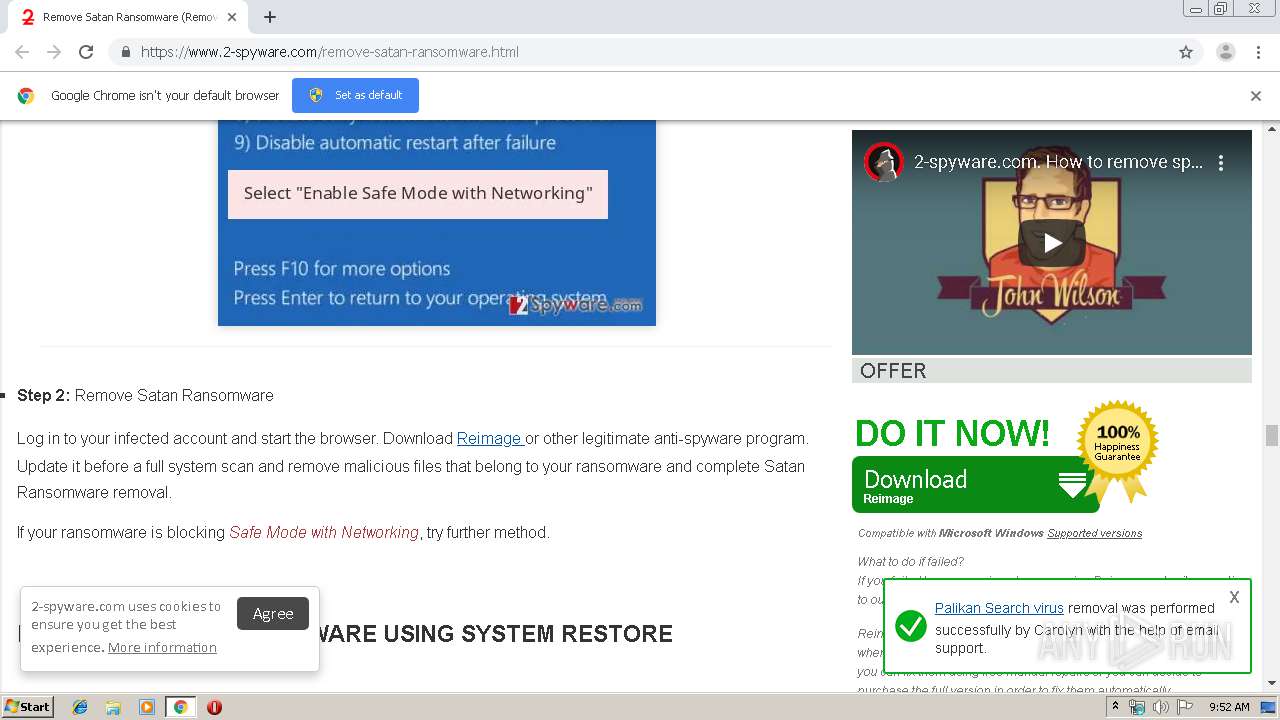Show hidden system tray icons
This screenshot has height=720, width=1280.
[1115, 707]
